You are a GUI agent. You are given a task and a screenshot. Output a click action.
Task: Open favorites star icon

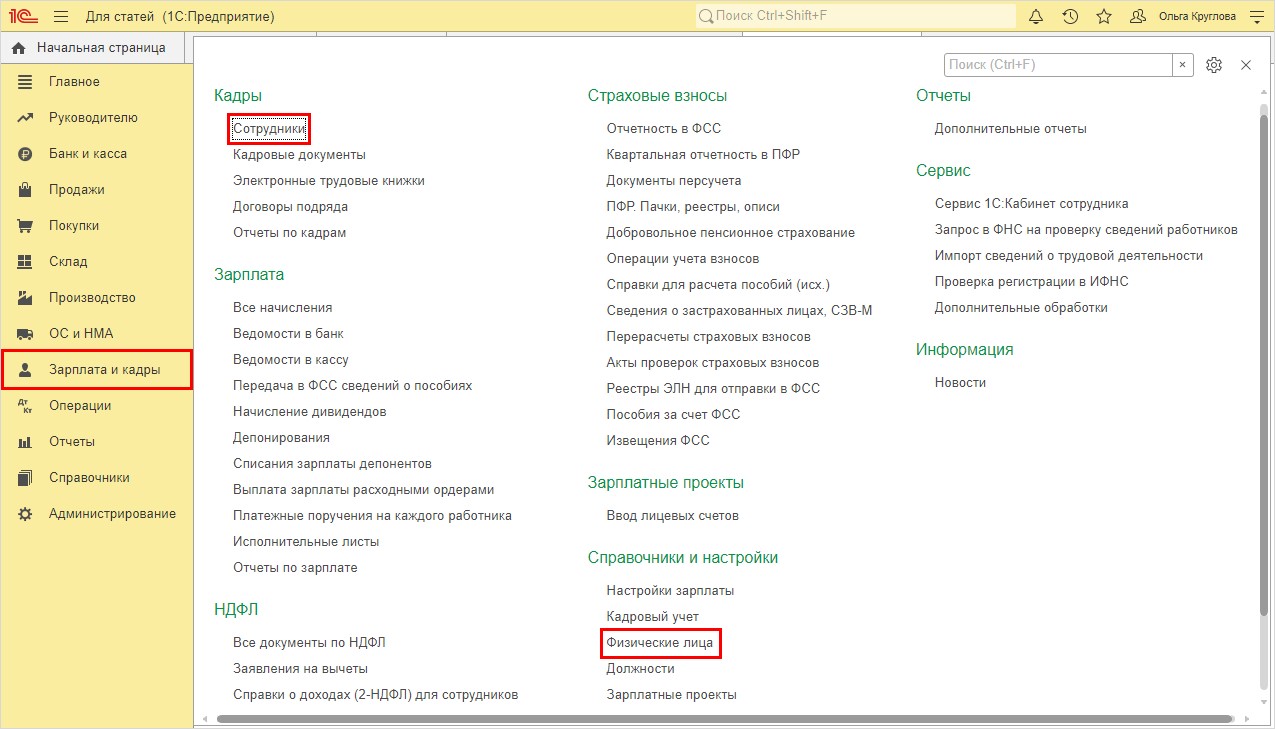pyautogui.click(x=1104, y=16)
